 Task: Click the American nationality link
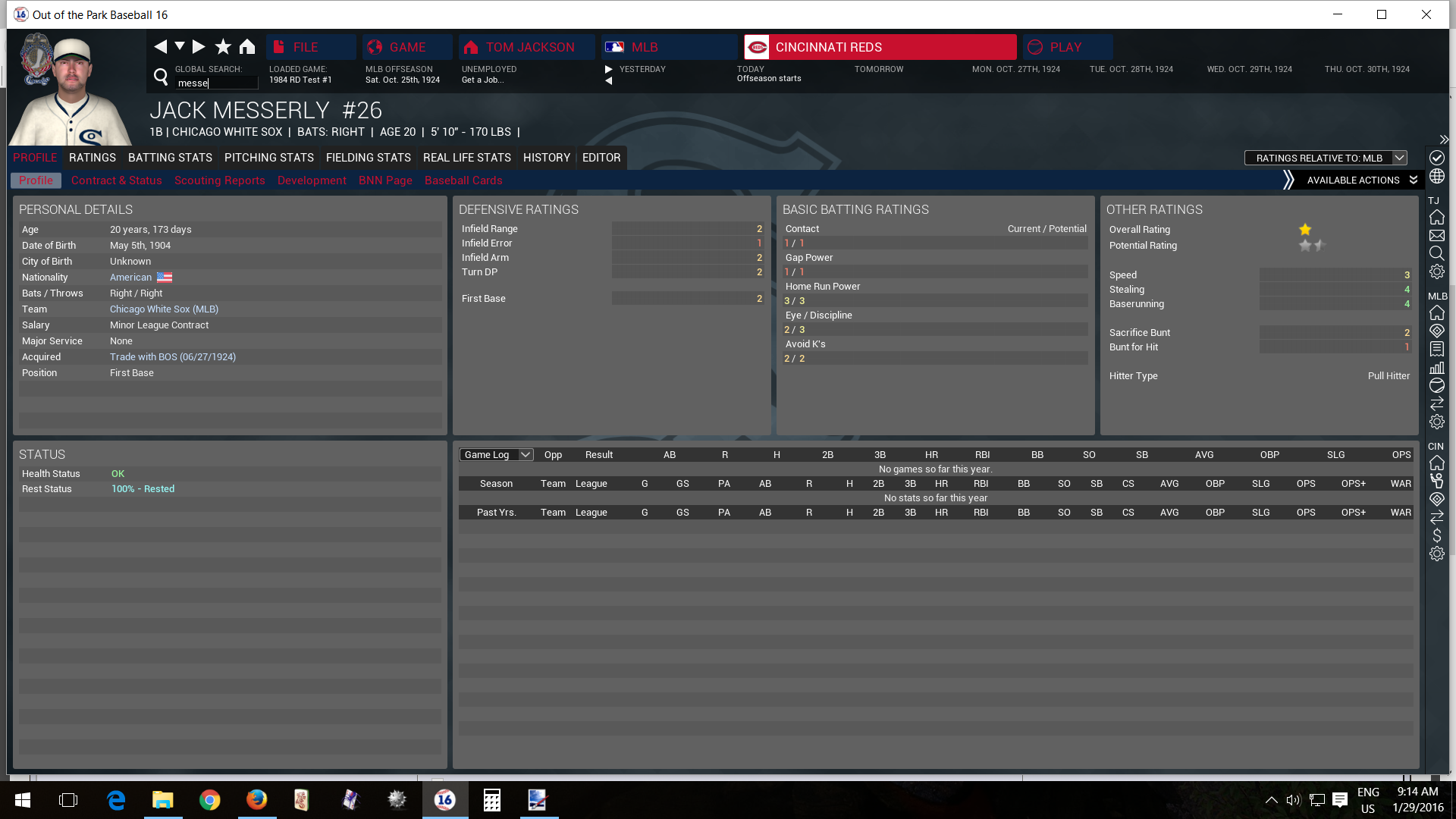(x=130, y=278)
